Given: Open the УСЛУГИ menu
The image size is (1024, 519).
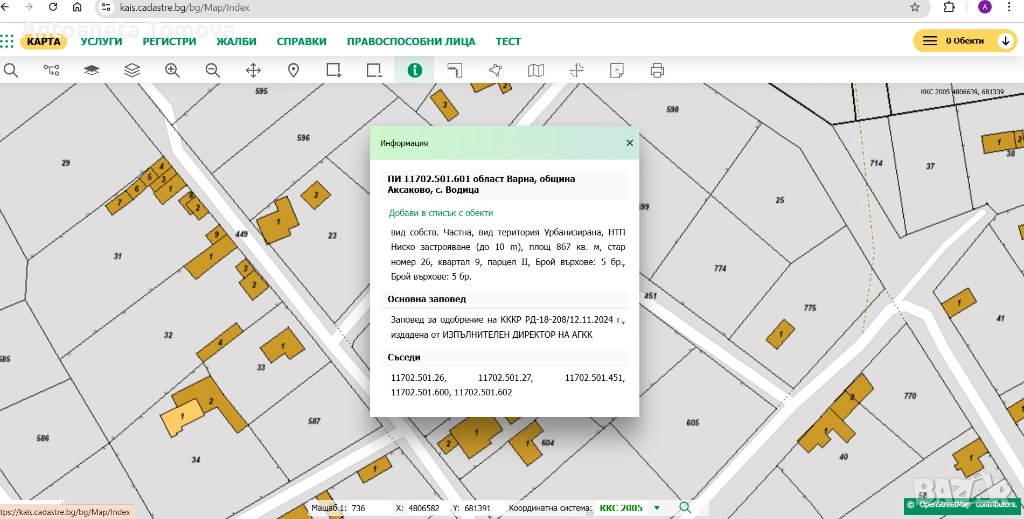Looking at the screenshot, I should pos(102,41).
